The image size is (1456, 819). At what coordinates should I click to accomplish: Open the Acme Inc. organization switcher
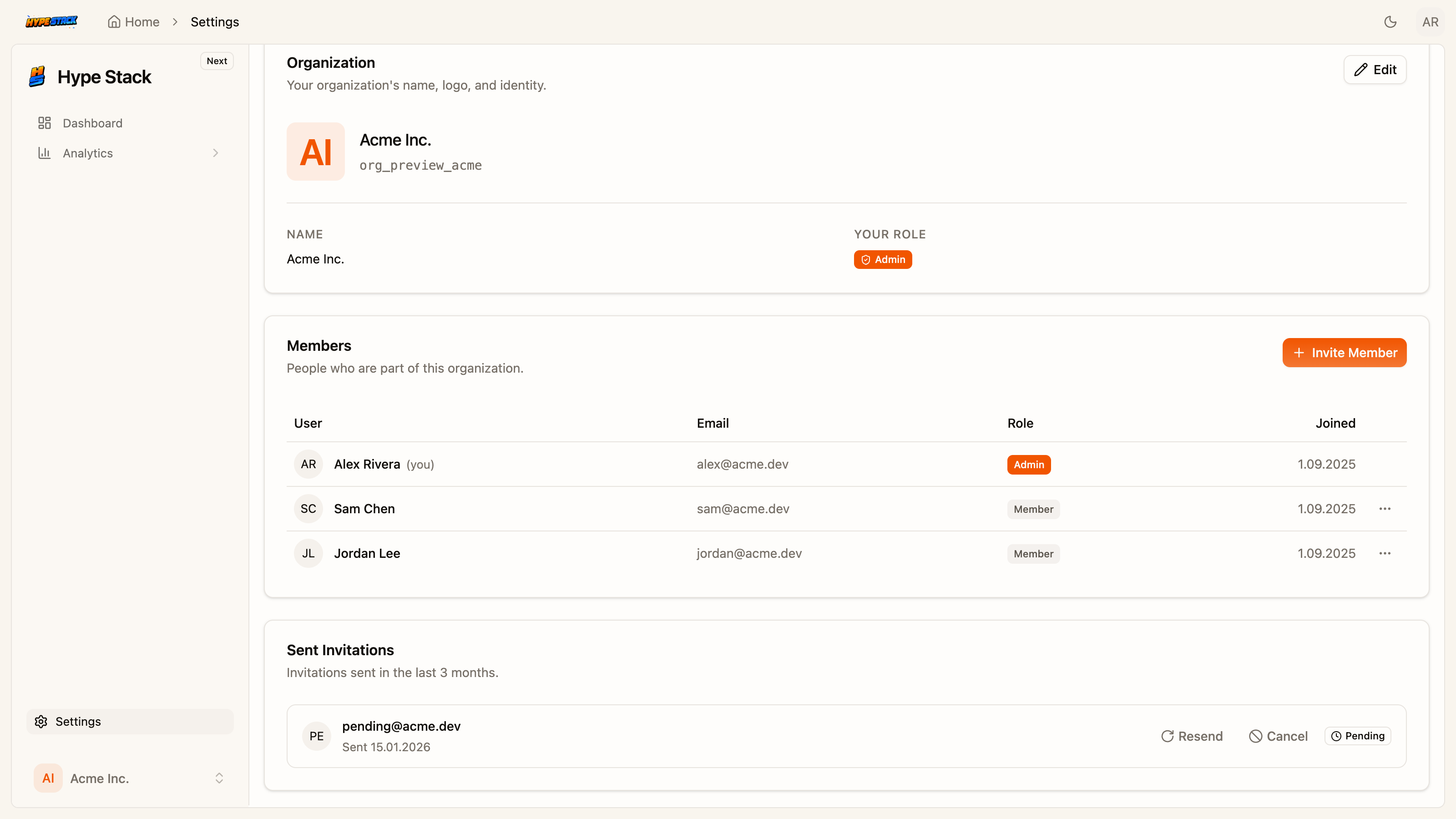130,778
